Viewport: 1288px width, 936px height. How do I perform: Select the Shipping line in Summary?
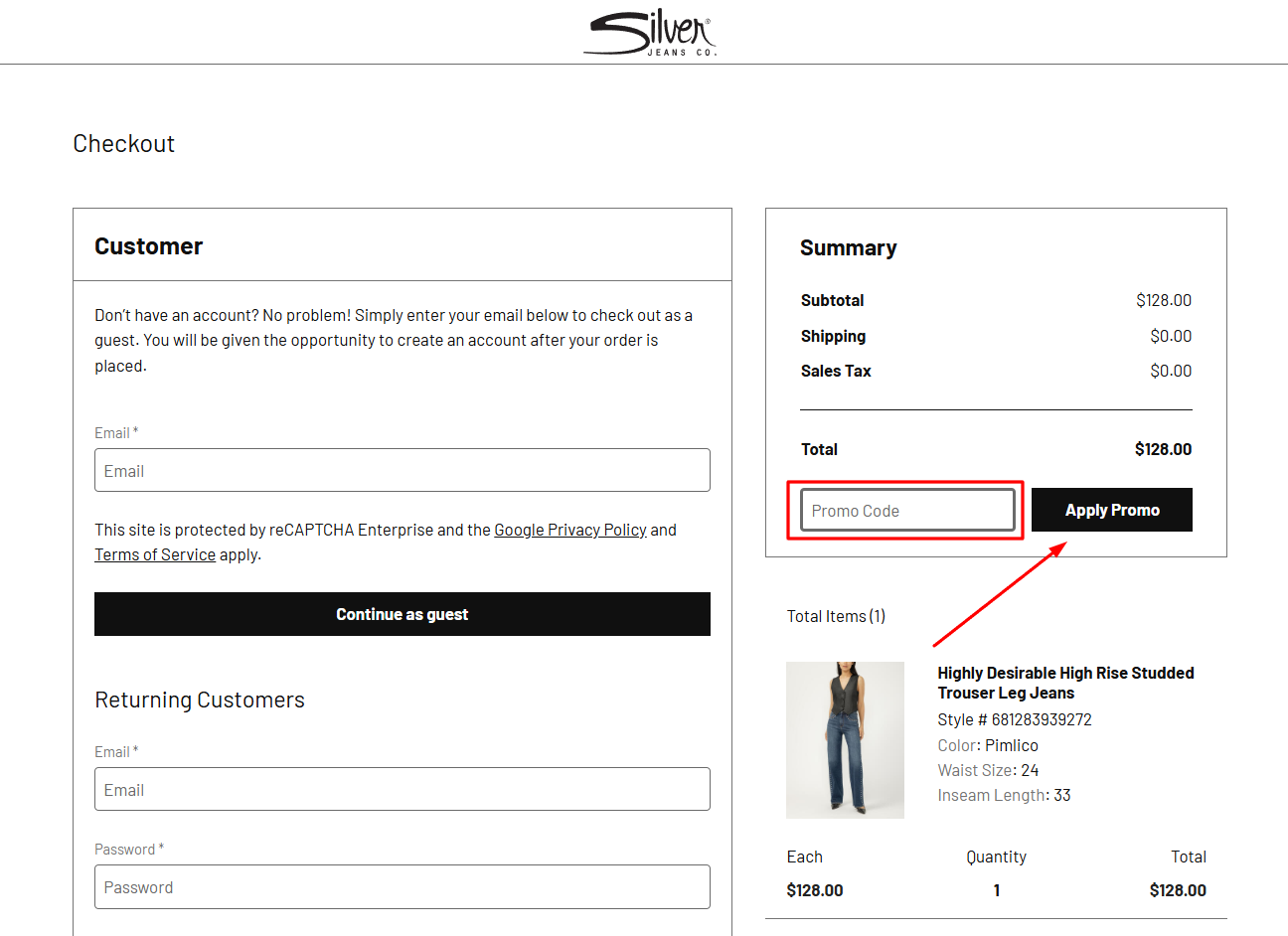(833, 336)
